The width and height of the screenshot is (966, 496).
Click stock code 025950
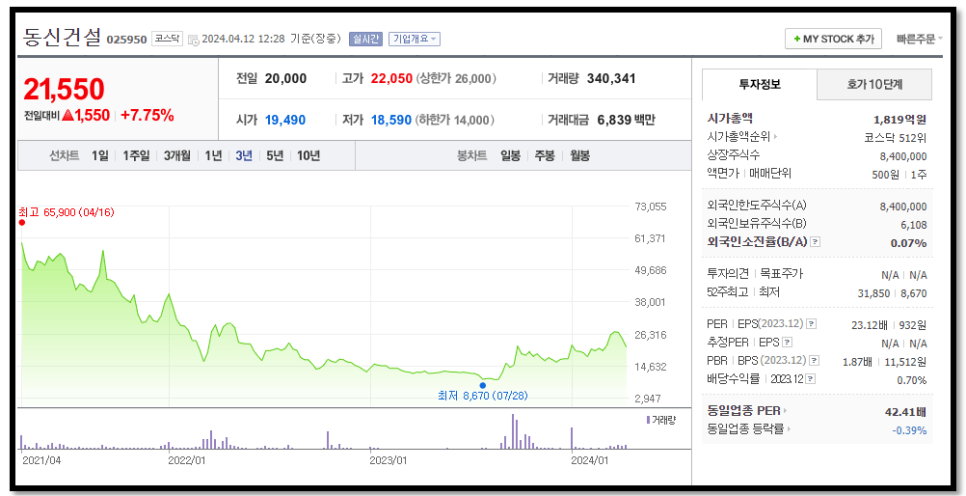[127, 39]
